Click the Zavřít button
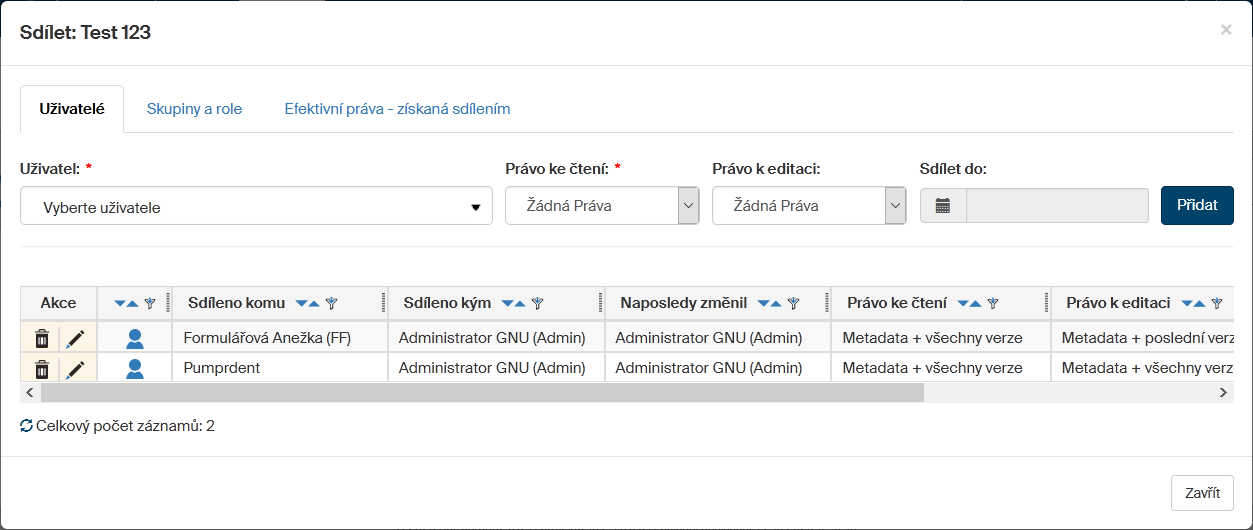 [1201, 493]
